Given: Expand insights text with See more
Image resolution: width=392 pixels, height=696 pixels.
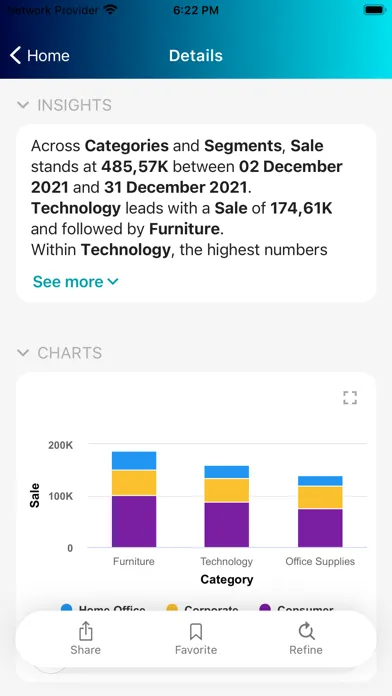Looking at the screenshot, I should pos(75,281).
